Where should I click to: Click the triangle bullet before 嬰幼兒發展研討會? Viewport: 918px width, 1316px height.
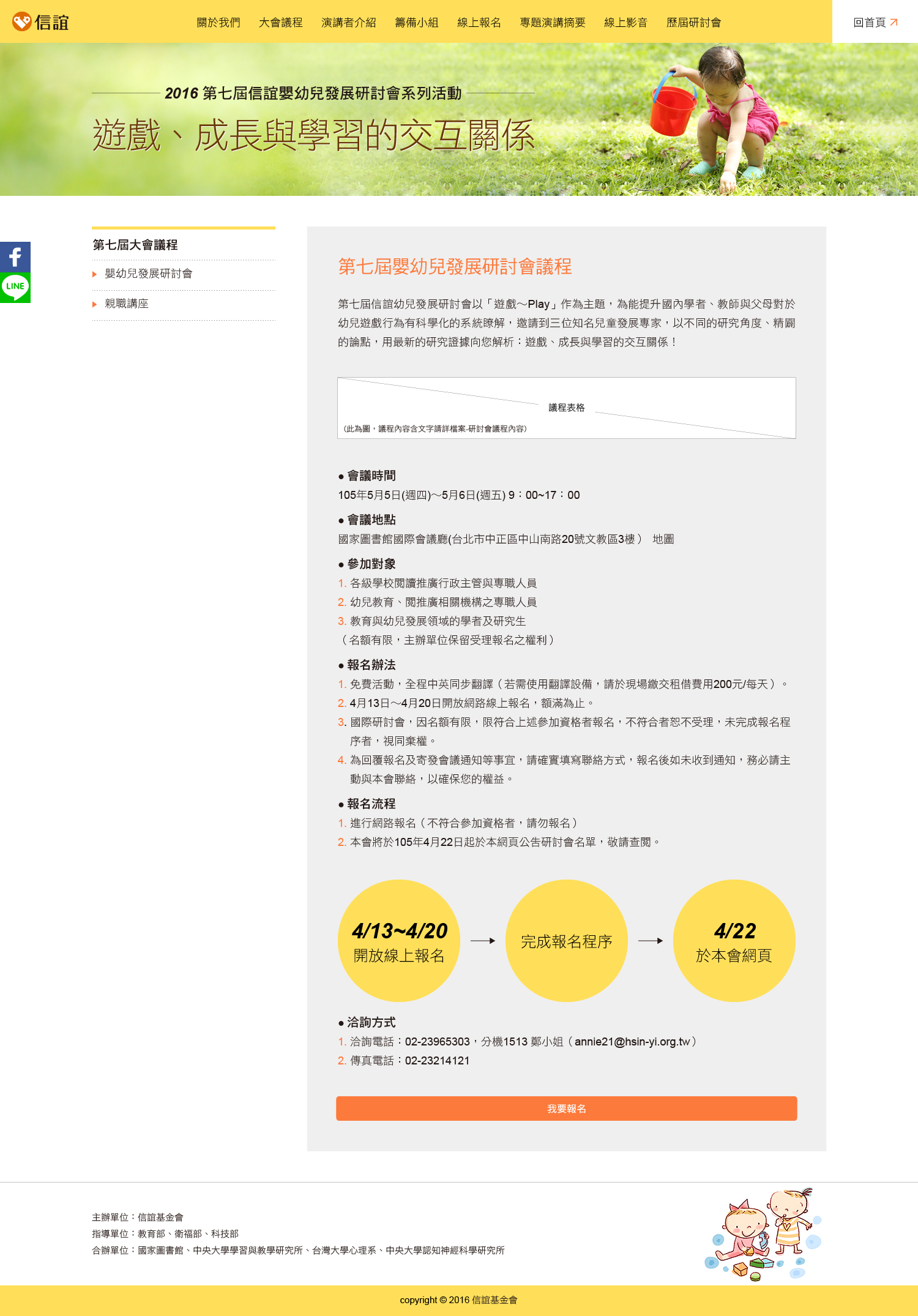coord(95,274)
